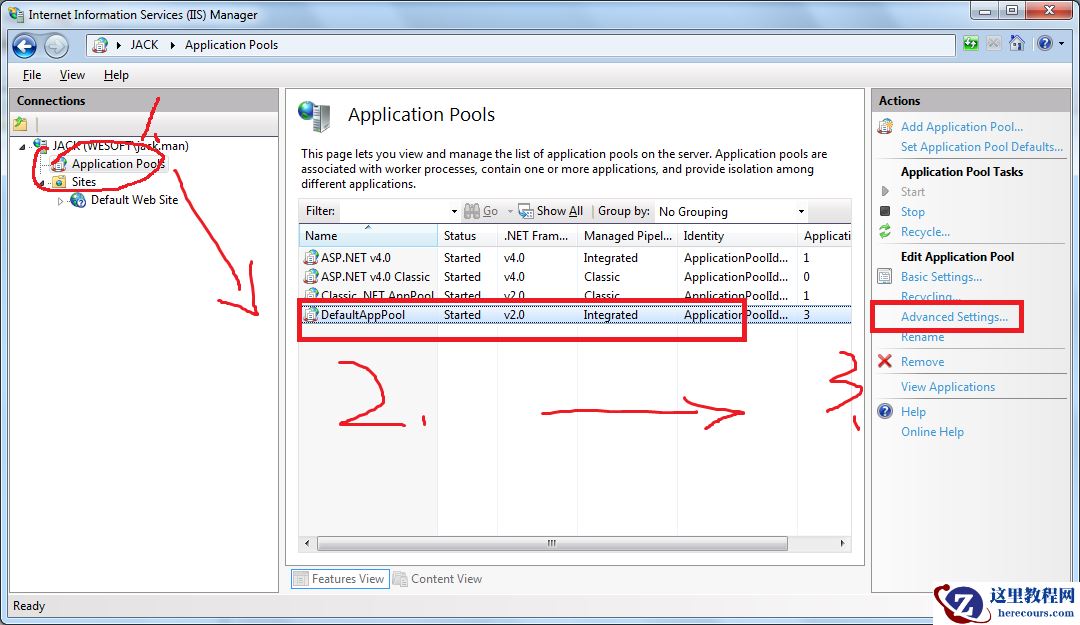This screenshot has height=625, width=1080.
Task: Click the Show All button
Action: coord(551,211)
